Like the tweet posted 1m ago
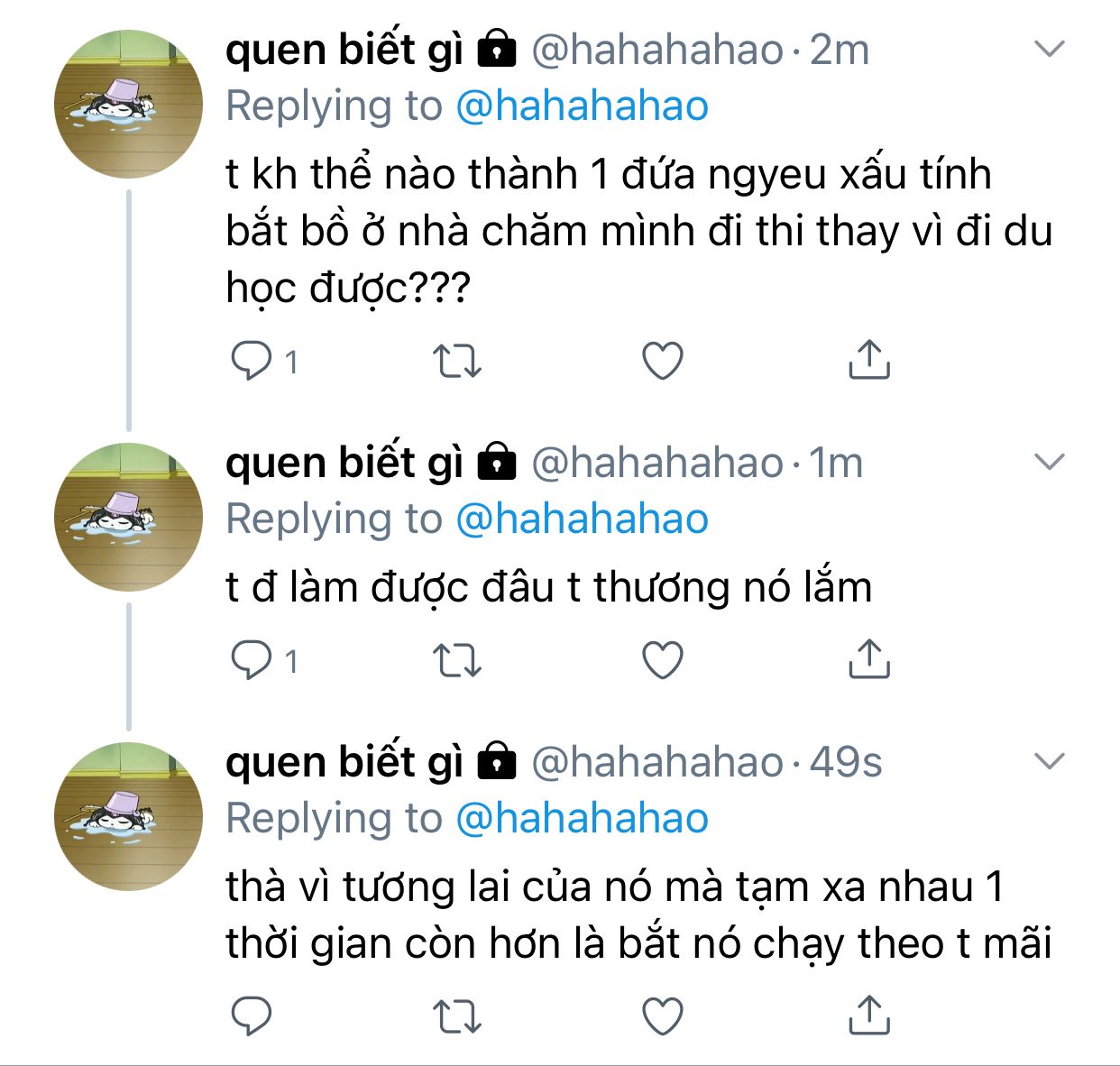This screenshot has height=1066, width=1120. (x=663, y=661)
